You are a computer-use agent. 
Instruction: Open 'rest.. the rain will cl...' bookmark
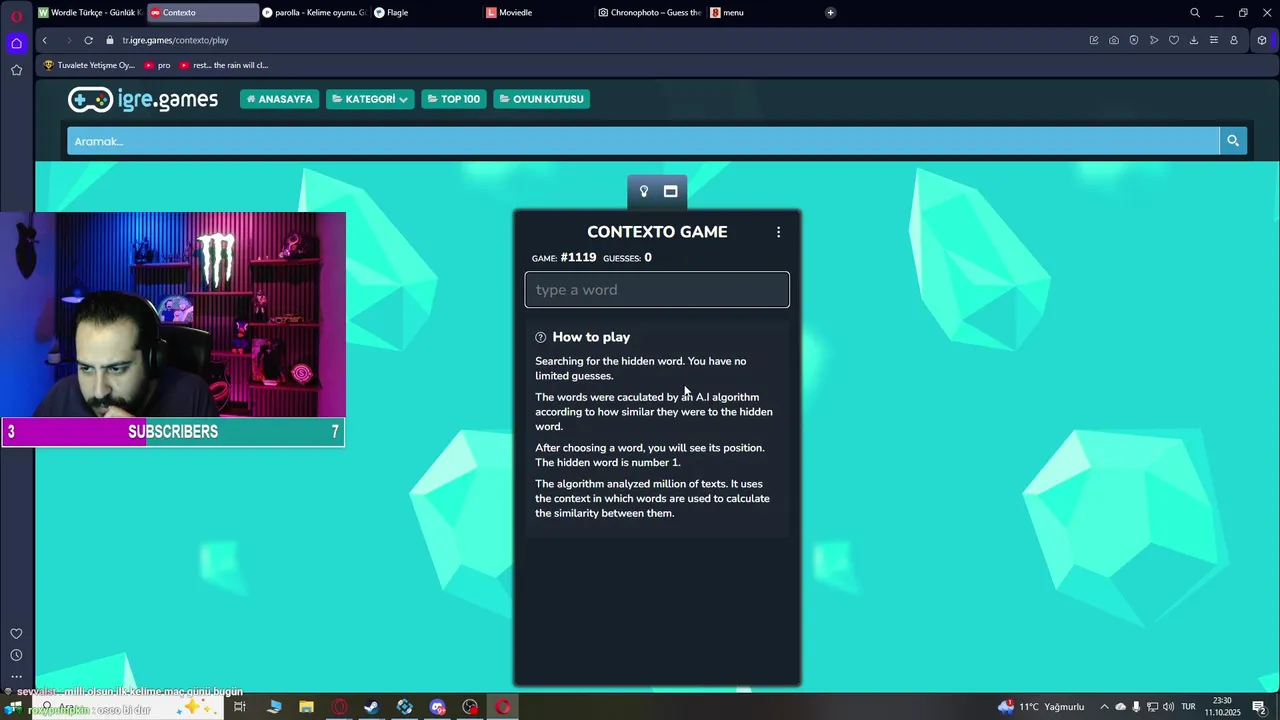coord(224,65)
